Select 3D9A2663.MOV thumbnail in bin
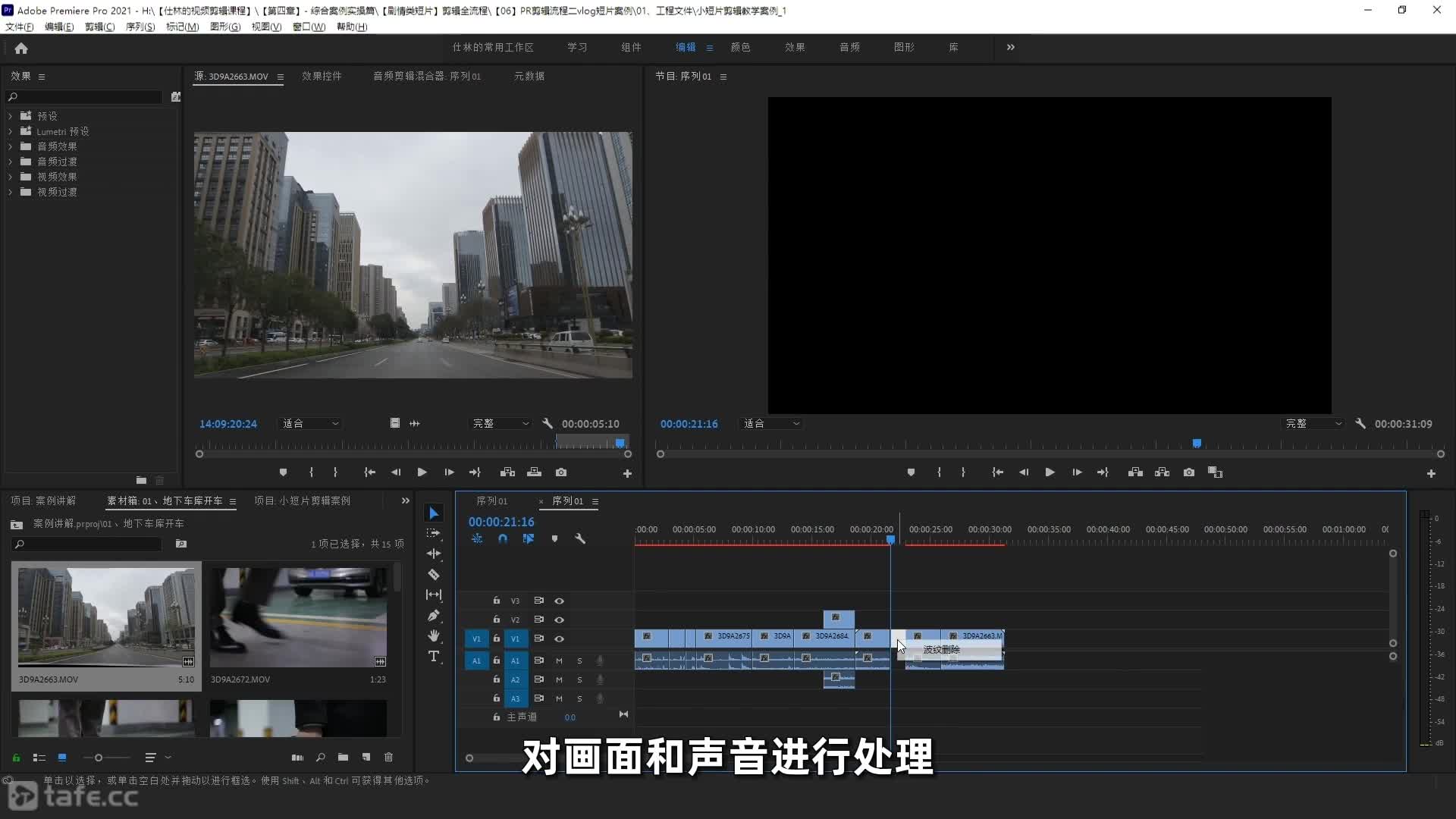This screenshot has height=819, width=1456. [106, 617]
